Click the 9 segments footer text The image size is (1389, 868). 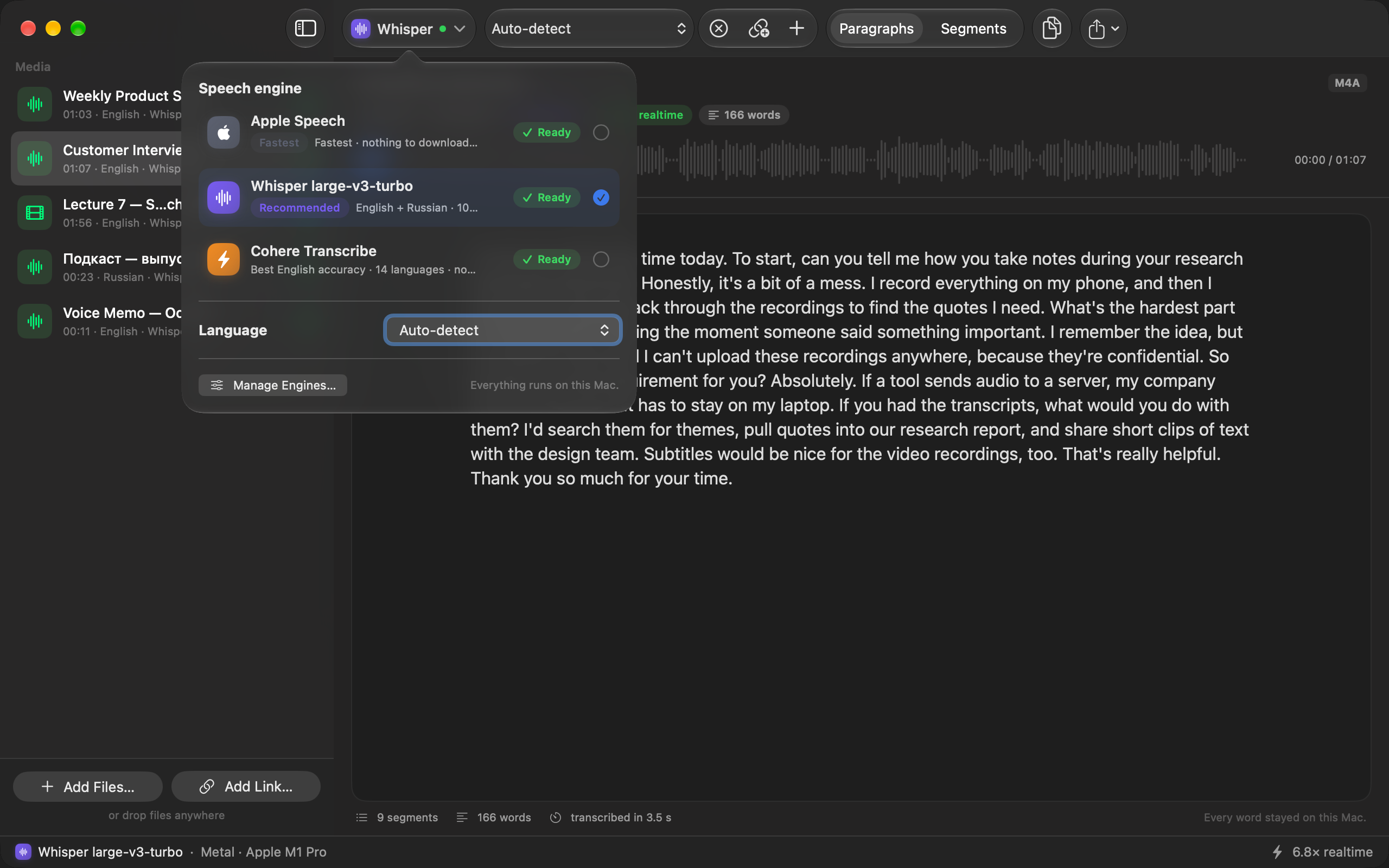pyautogui.click(x=407, y=818)
